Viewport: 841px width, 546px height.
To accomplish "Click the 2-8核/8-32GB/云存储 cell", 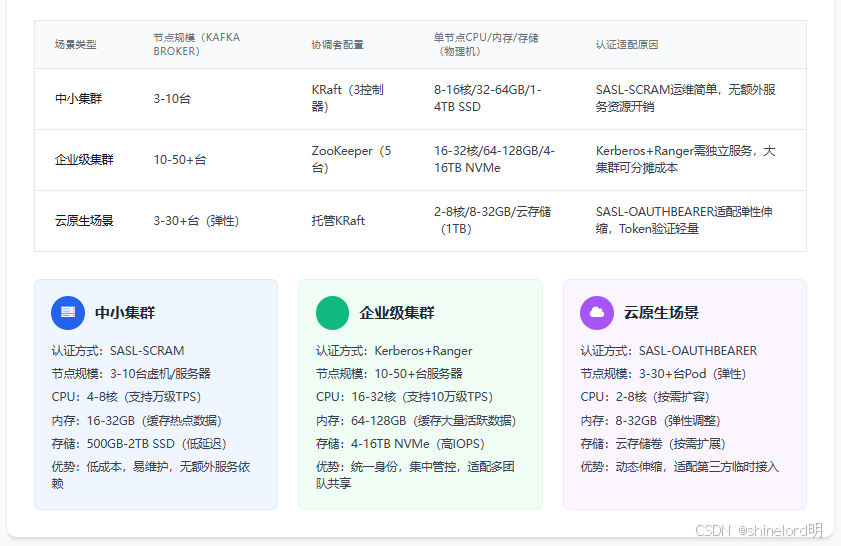I will pos(492,220).
